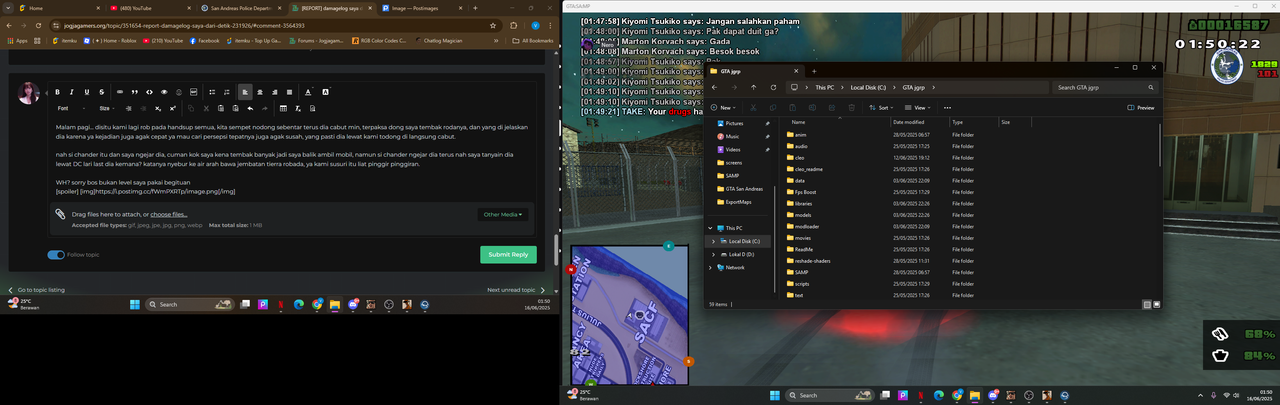Insert a table in the editor

pyautogui.click(x=283, y=108)
